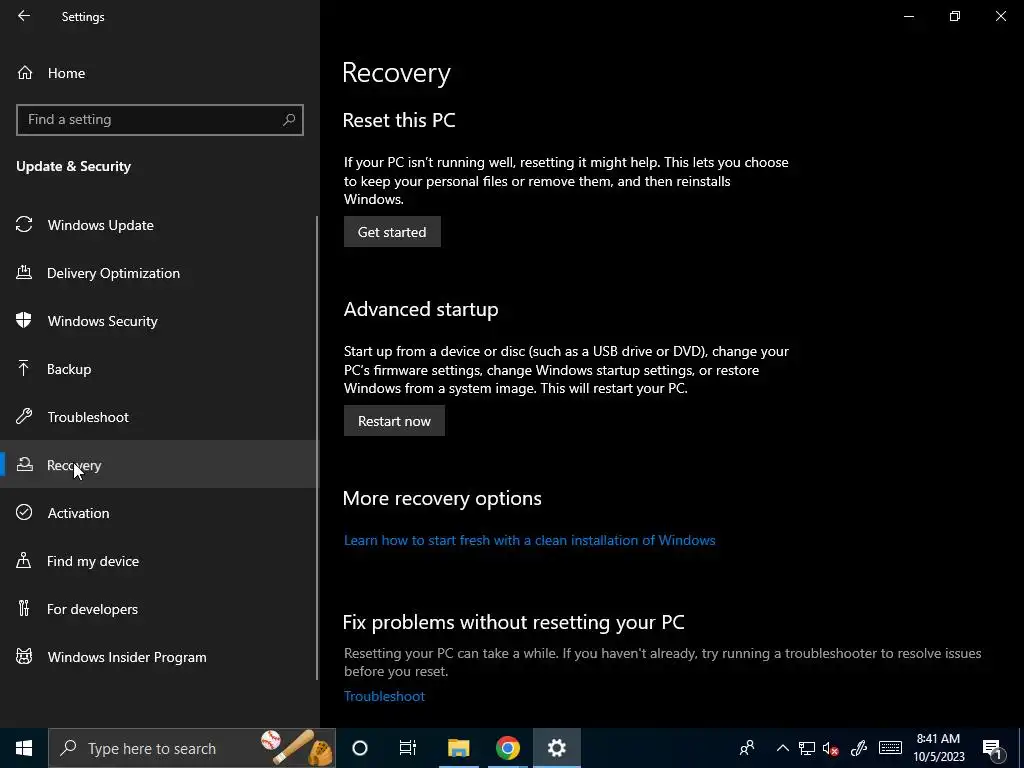Viewport: 1024px width, 768px height.
Task: Click the Recovery sidebar icon
Action: pyautogui.click(x=25, y=464)
